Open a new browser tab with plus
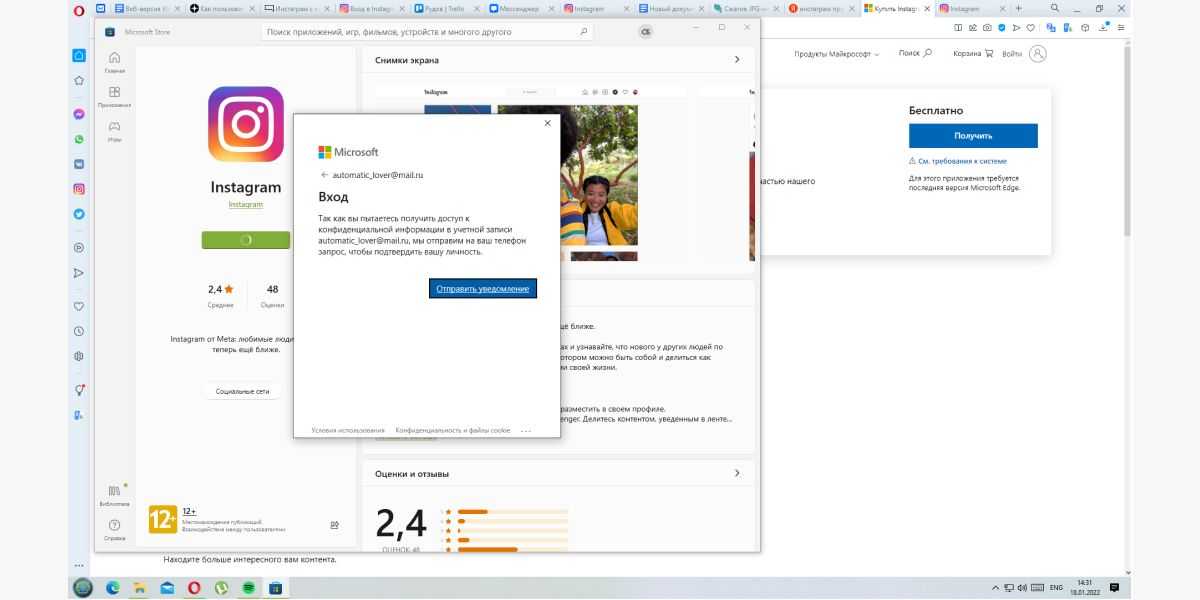1200x600 pixels. tap(1018, 8)
